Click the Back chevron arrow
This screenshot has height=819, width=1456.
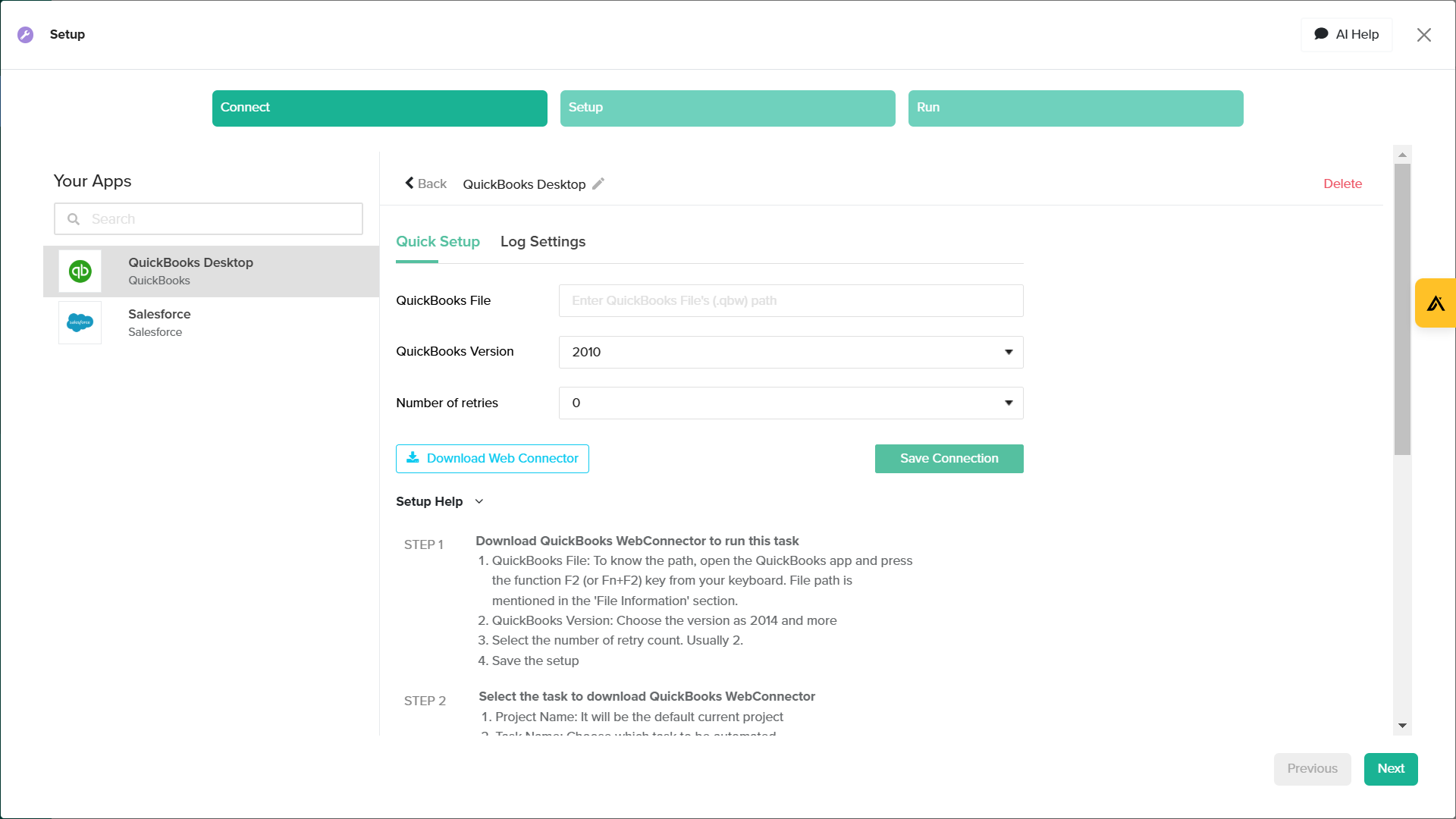point(409,184)
